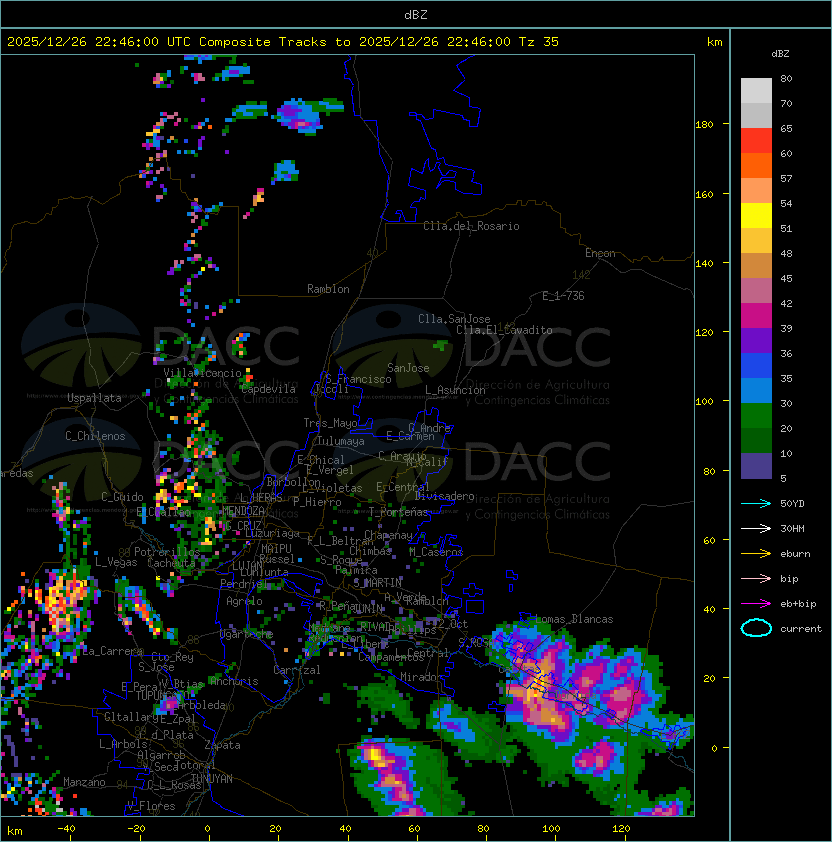
Task: Click the 'Lomas_Blancas' place label
Action: pyautogui.click(x=574, y=619)
